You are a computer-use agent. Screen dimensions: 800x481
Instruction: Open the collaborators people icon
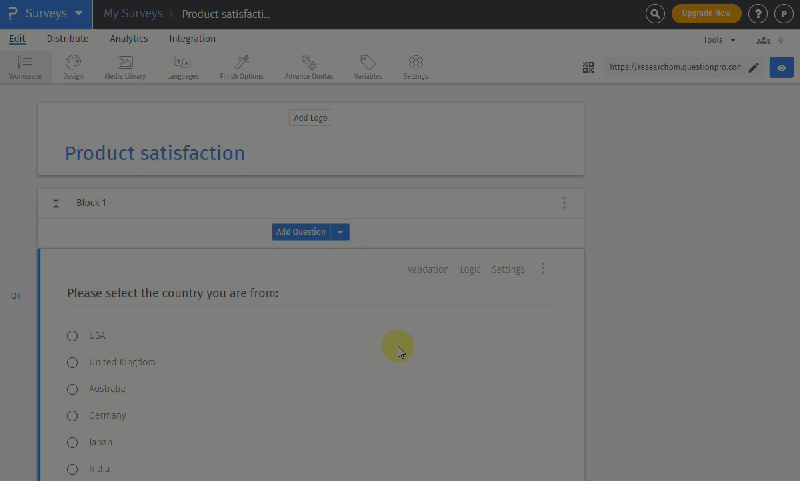(763, 40)
